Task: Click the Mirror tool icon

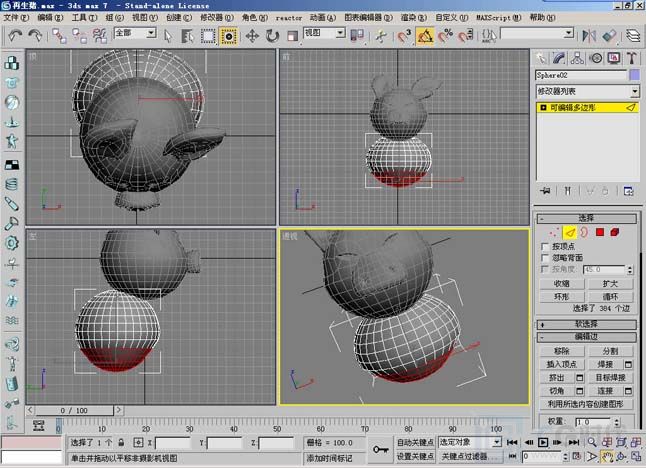Action: [589, 36]
